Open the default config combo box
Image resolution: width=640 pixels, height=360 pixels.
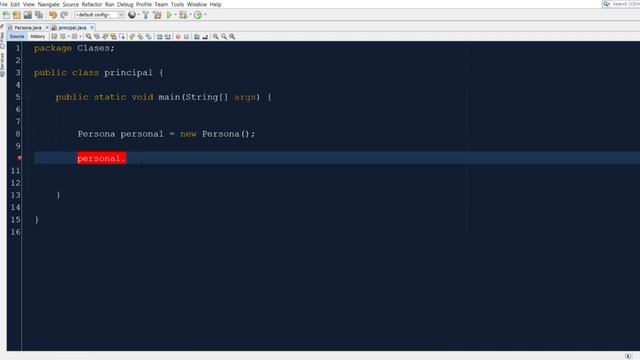[99, 15]
